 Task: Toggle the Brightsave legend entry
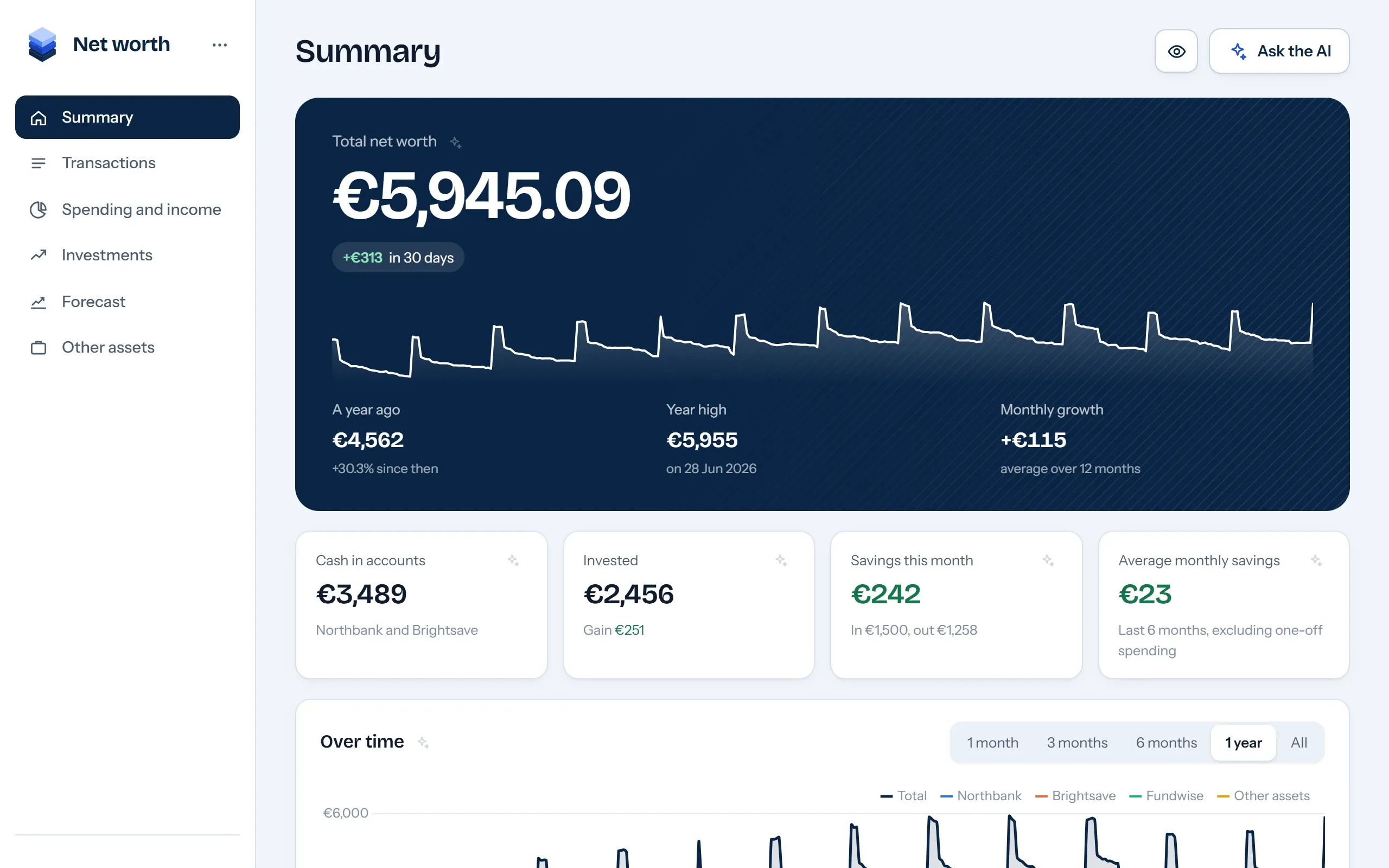(1075, 796)
